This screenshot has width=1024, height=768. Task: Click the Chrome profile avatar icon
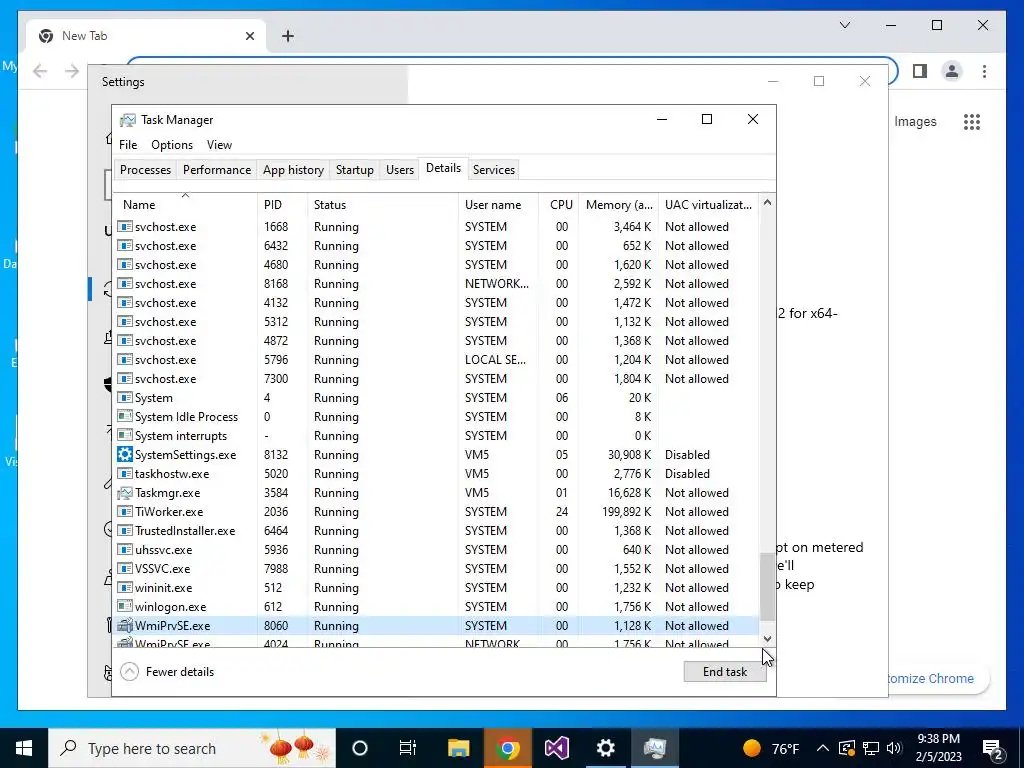(x=952, y=71)
